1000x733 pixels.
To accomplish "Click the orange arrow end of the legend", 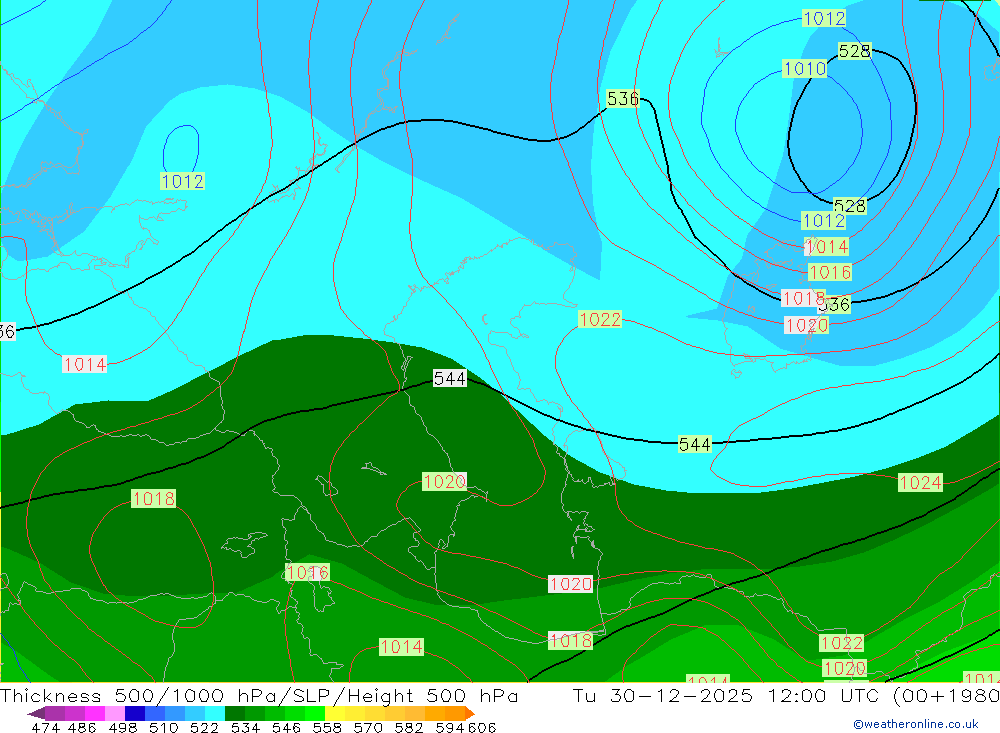I will point(469,713).
